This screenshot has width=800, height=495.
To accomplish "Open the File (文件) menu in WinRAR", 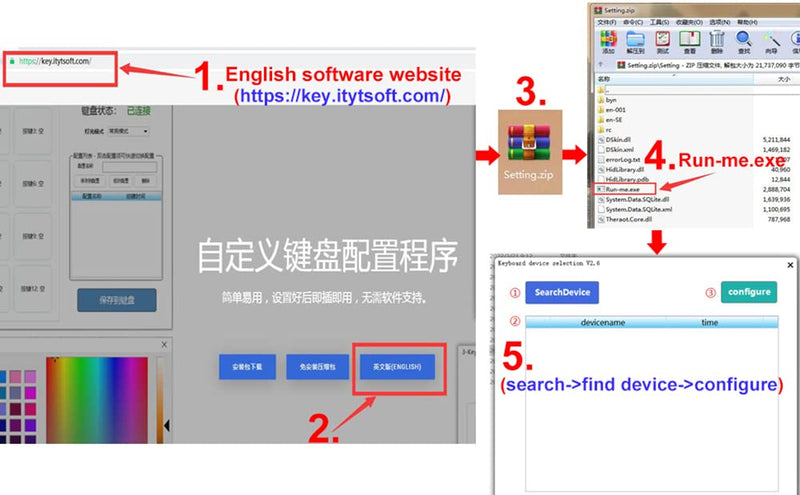I will pos(607,22).
